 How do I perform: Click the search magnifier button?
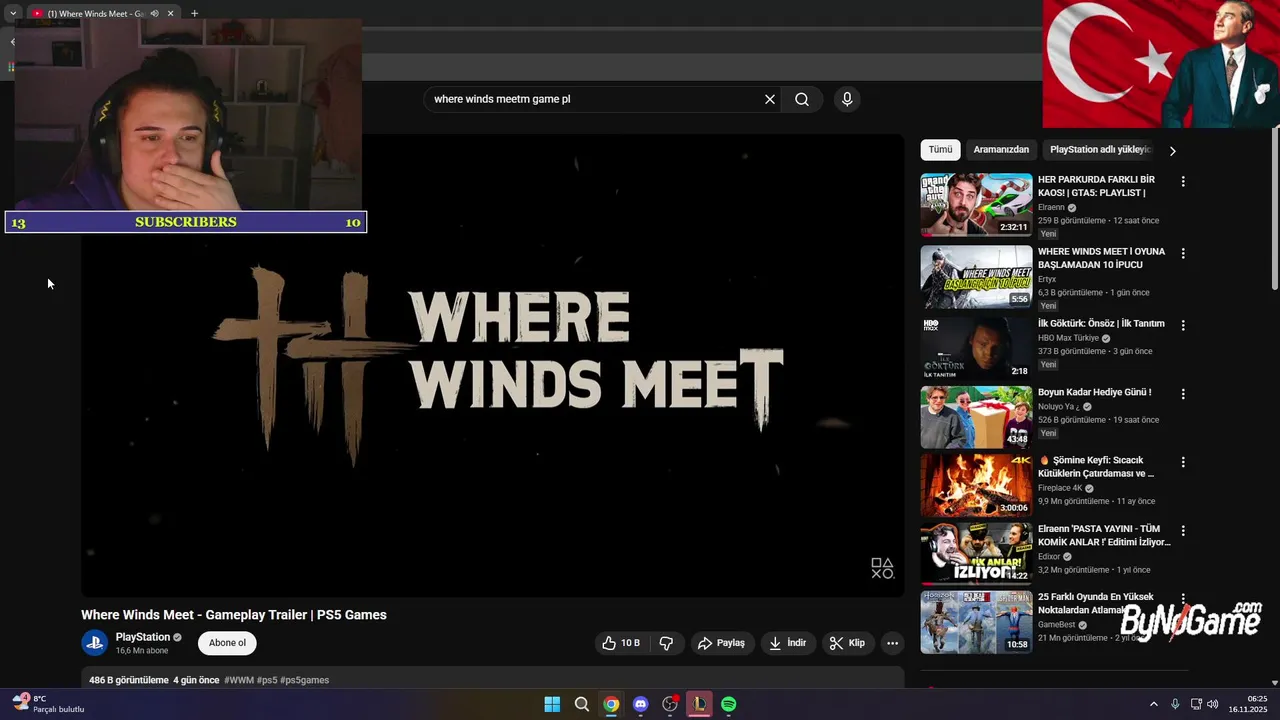(x=802, y=99)
